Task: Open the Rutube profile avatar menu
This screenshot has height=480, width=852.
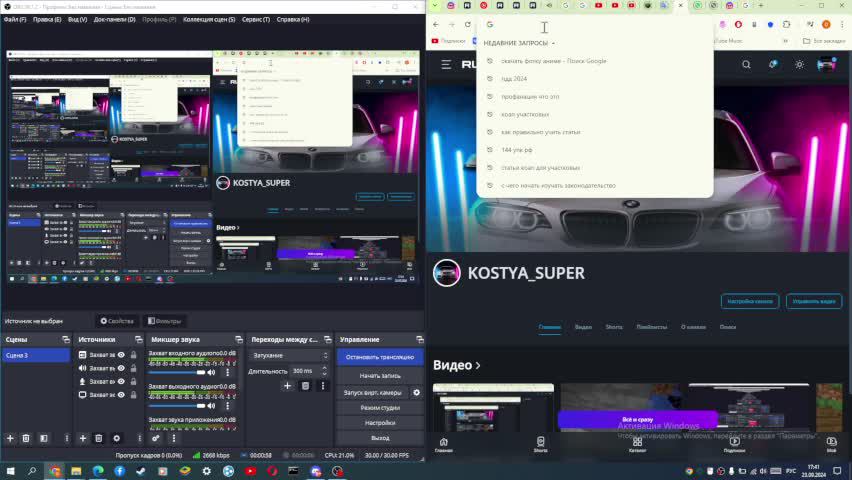Action: [x=826, y=65]
